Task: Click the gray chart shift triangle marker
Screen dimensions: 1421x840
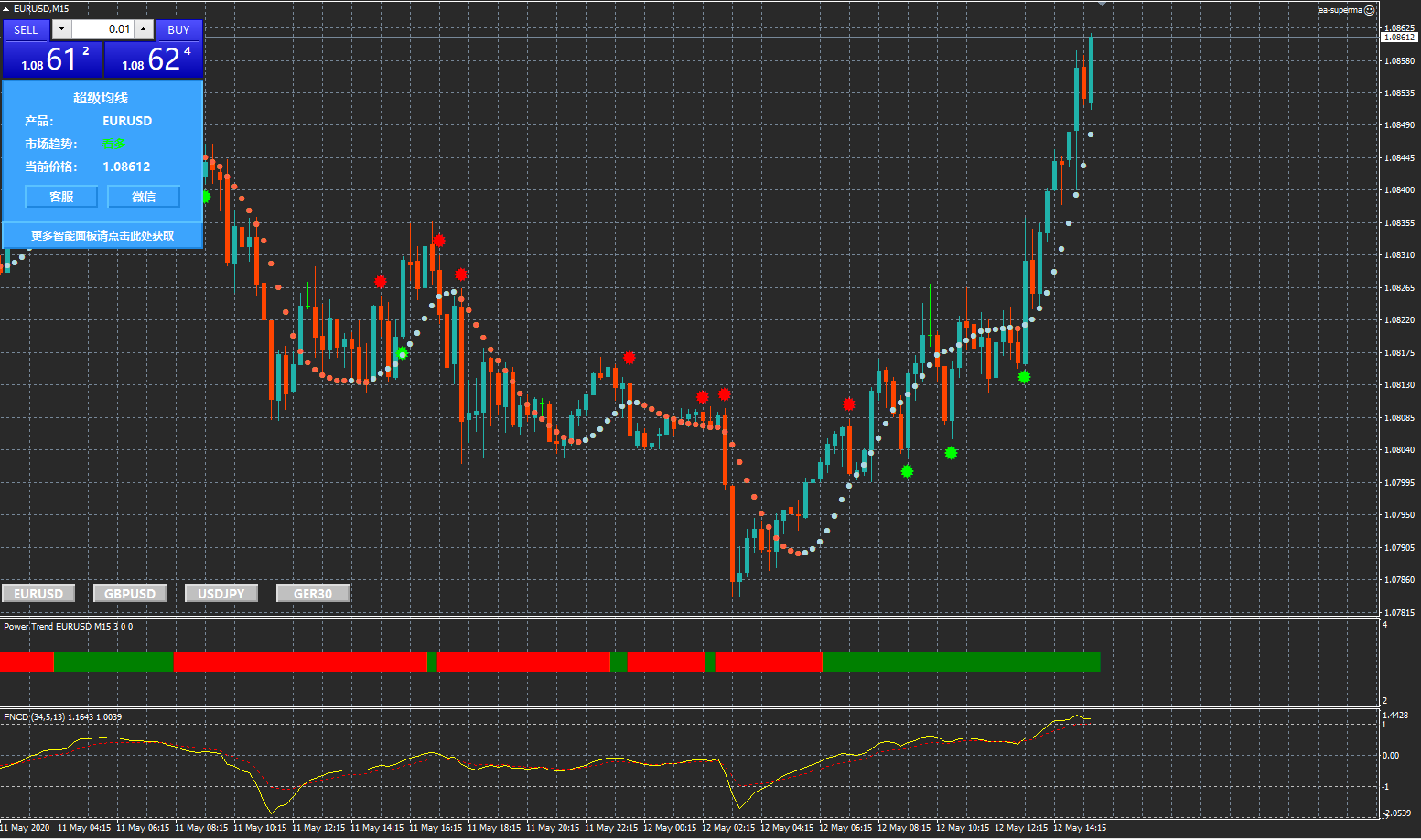Action: (1103, 5)
